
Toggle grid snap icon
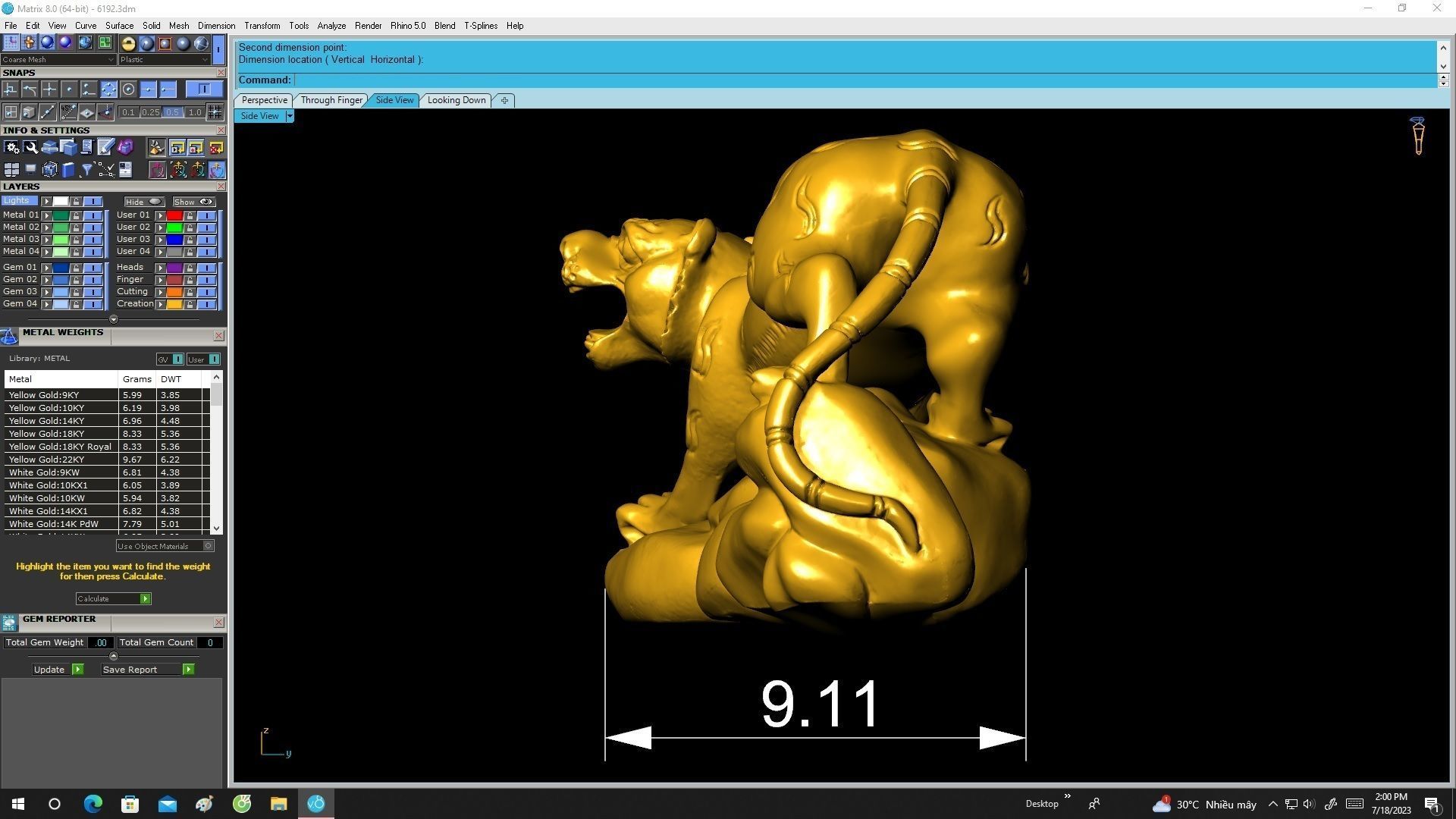point(215,112)
